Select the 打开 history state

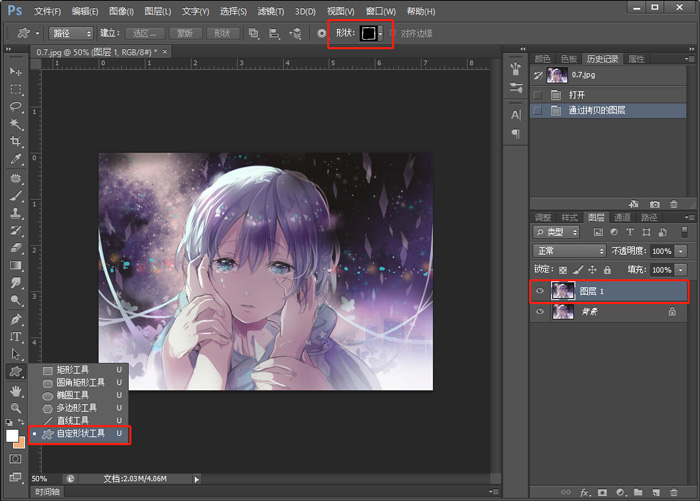coord(579,94)
